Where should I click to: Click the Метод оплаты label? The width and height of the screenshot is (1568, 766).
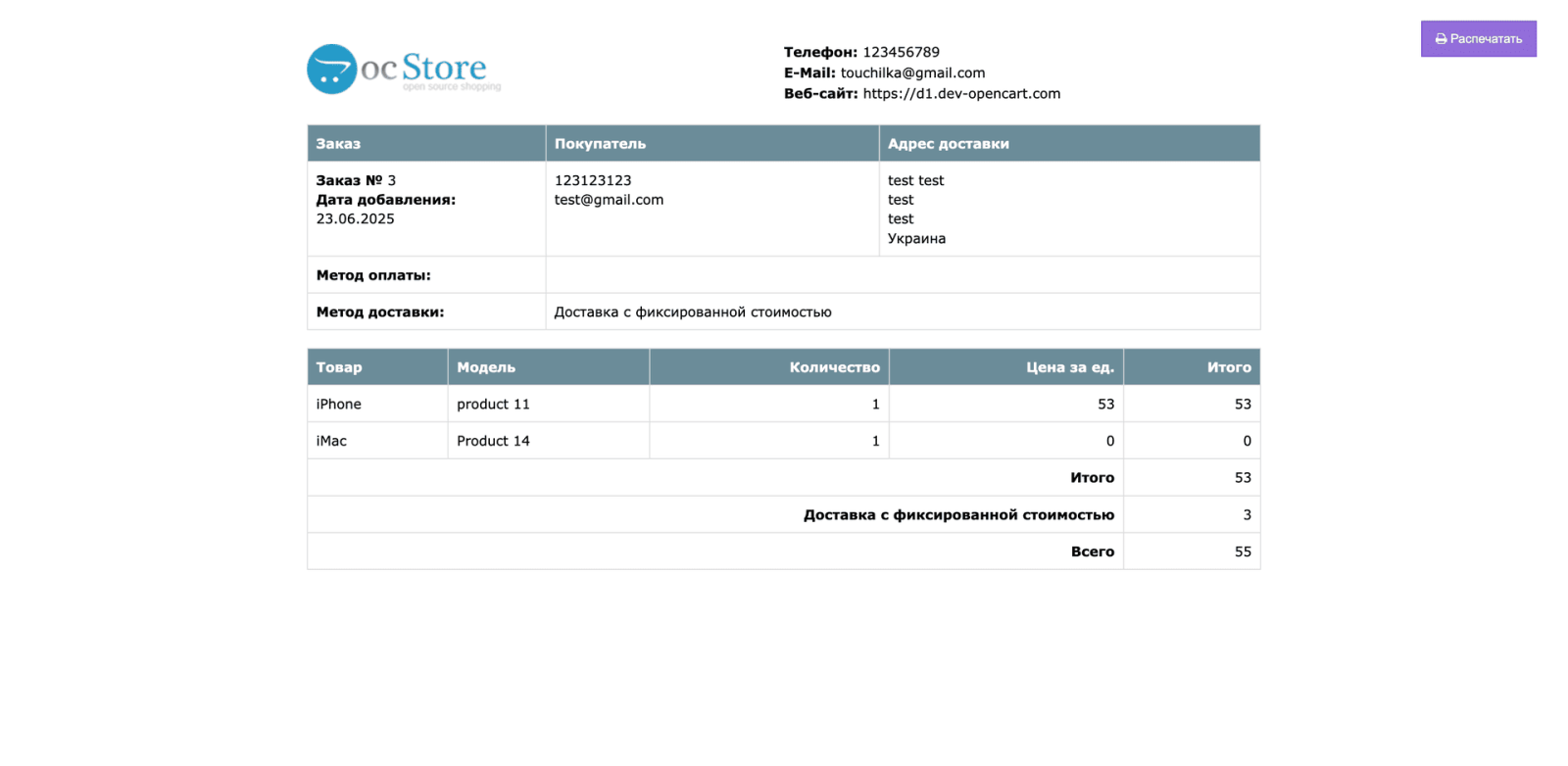pos(373,275)
